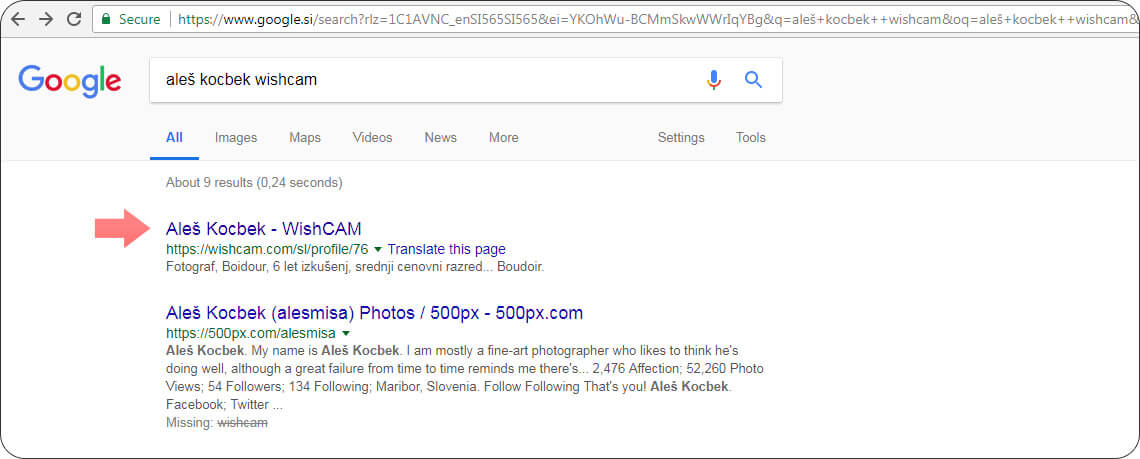Click the browser forward arrow
Image resolution: width=1140 pixels, height=459 pixels.
click(46, 19)
